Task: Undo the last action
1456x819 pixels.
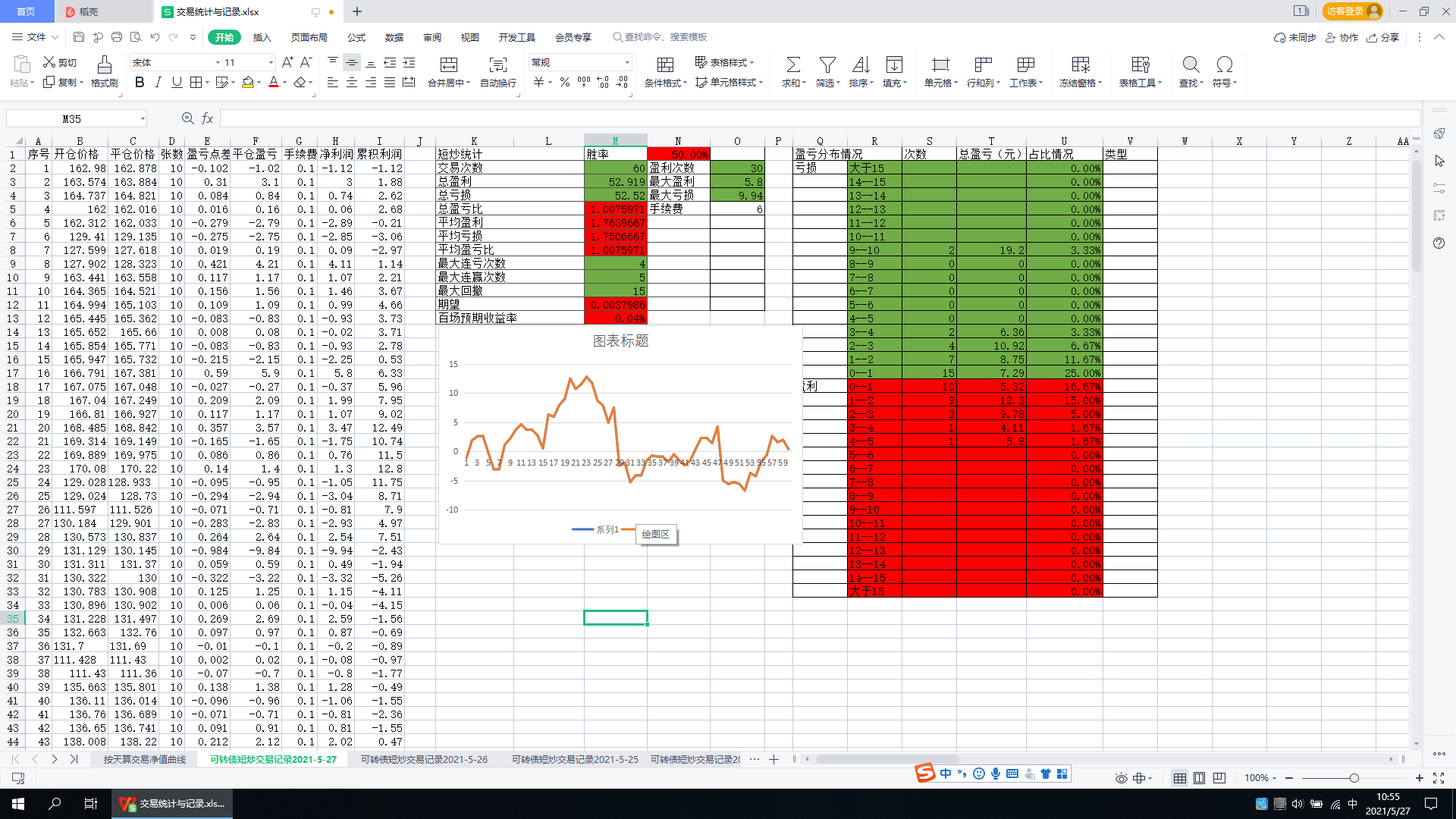Action: (x=155, y=36)
